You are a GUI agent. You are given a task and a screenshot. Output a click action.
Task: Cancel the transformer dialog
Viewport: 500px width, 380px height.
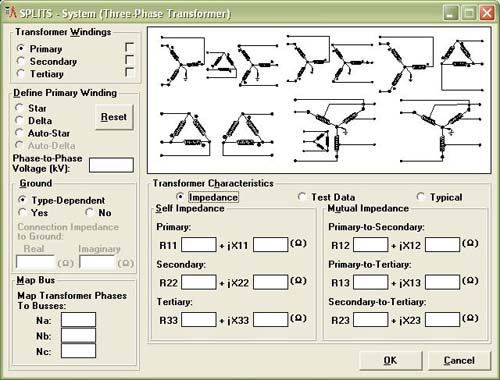tap(459, 360)
